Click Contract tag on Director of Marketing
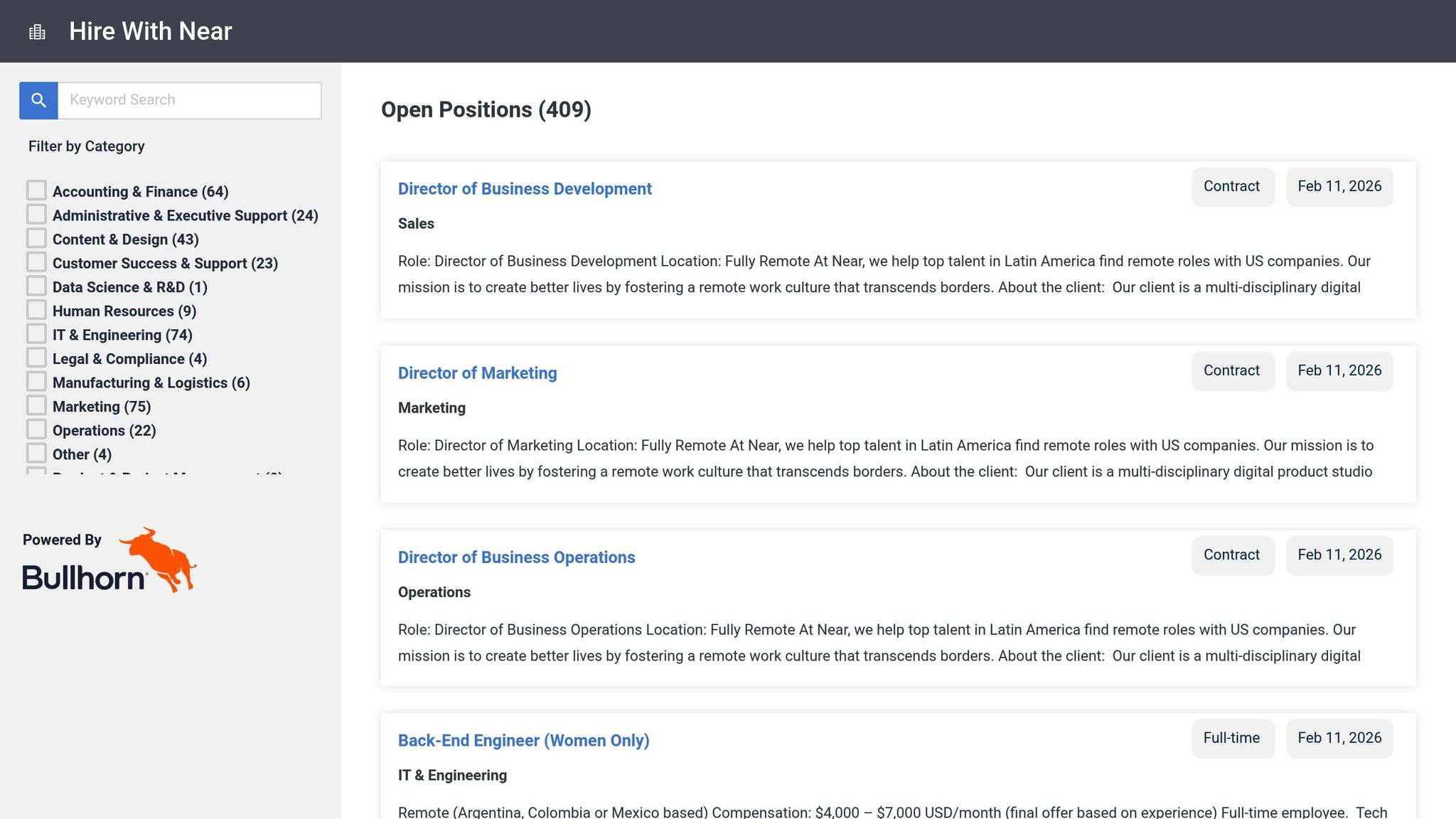 (x=1231, y=371)
